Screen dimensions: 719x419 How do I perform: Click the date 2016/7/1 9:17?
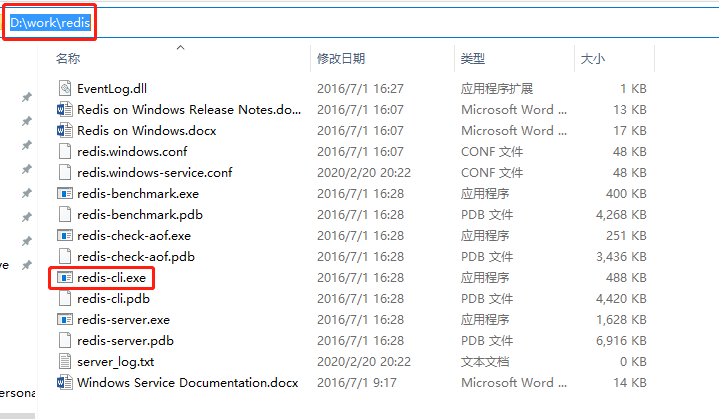tap(357, 383)
